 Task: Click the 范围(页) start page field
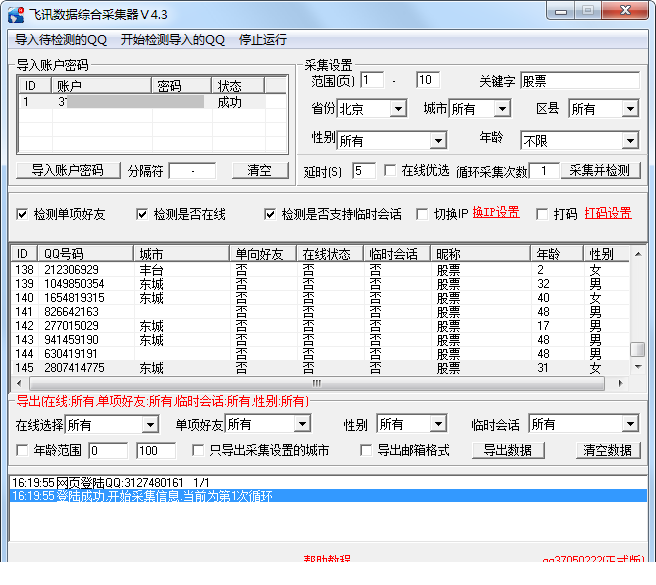pyautogui.click(x=372, y=80)
